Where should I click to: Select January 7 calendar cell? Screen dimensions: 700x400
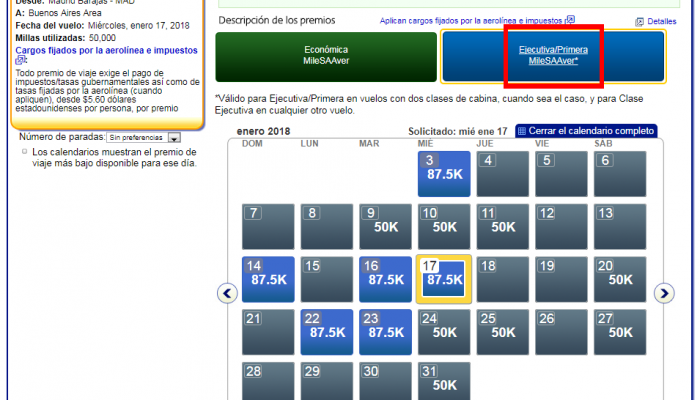click(268, 226)
